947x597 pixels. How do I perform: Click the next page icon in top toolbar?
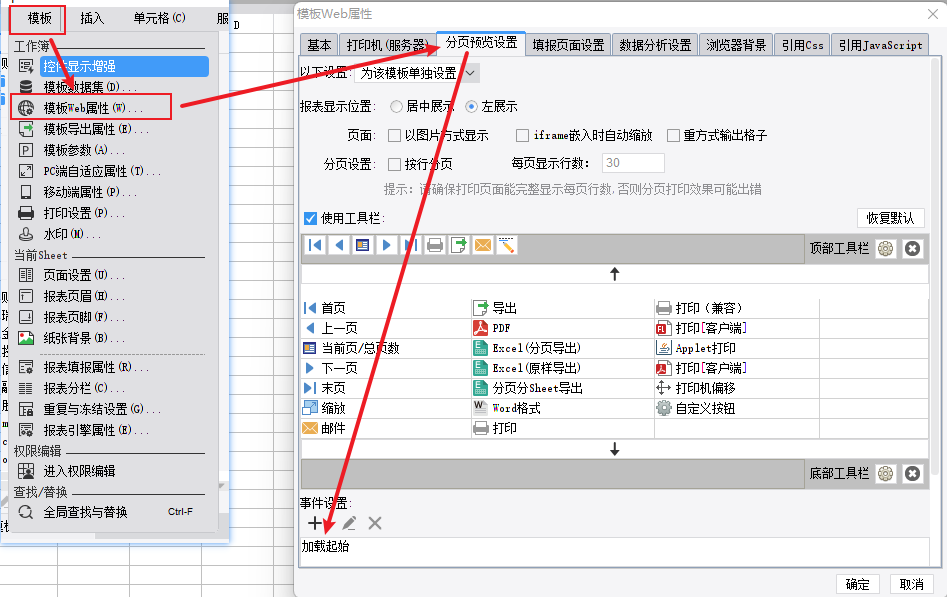(387, 245)
